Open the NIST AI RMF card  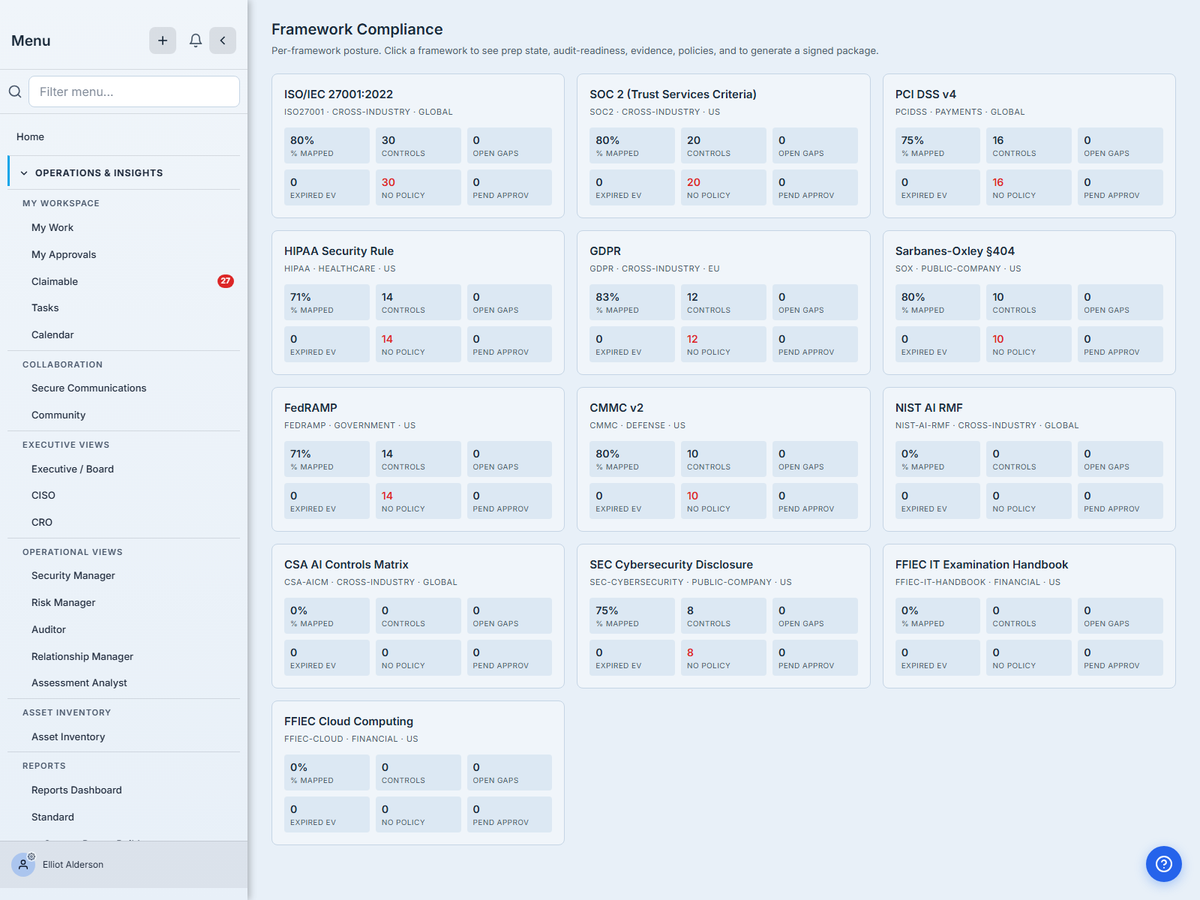(1029, 459)
